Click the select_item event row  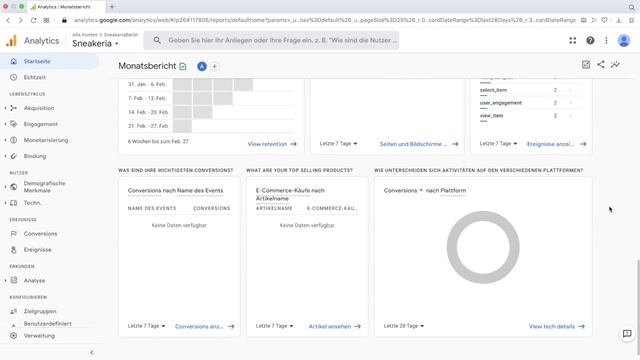coord(531,90)
